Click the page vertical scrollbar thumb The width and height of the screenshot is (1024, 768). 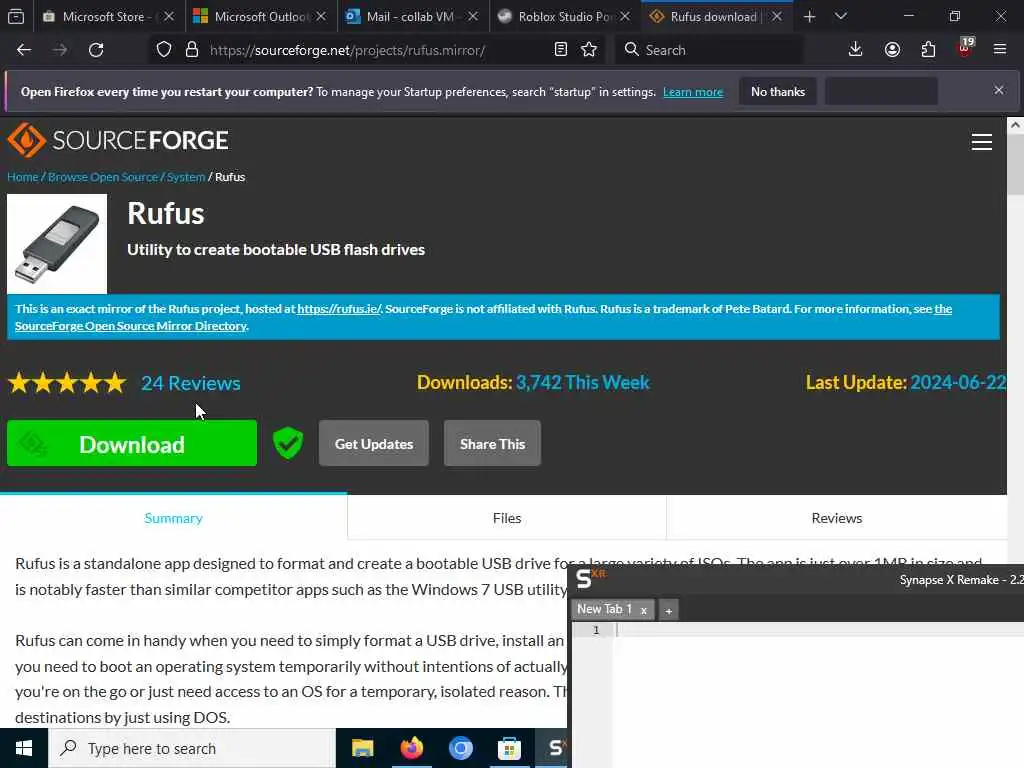(1016, 165)
